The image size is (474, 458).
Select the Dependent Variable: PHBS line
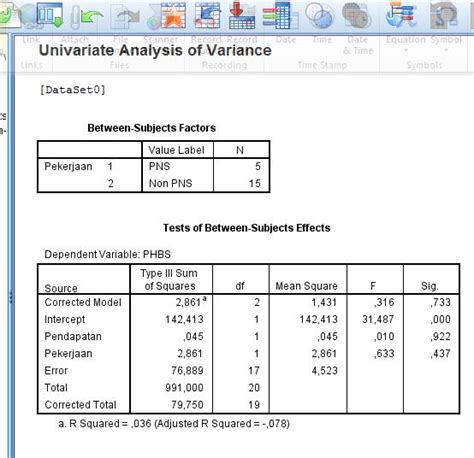pos(108,254)
